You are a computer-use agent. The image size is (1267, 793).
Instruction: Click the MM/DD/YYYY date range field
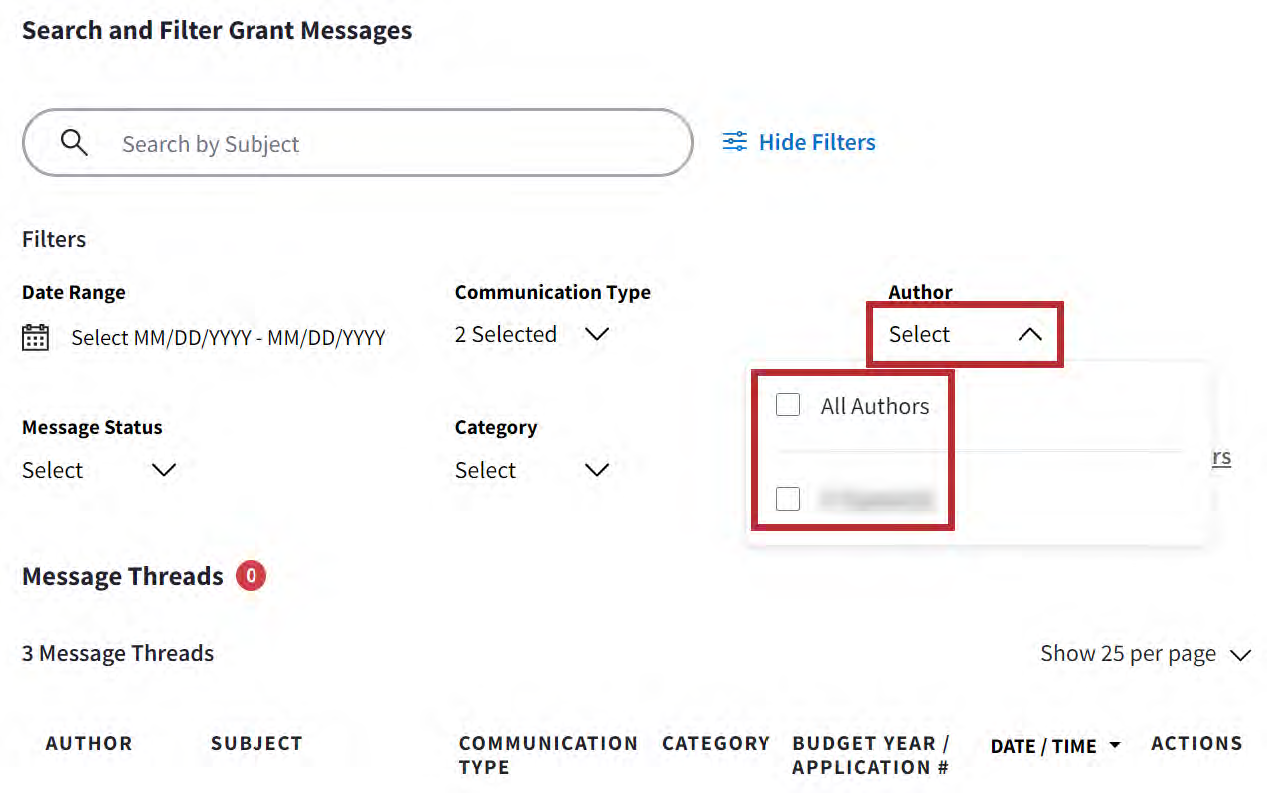pos(228,338)
